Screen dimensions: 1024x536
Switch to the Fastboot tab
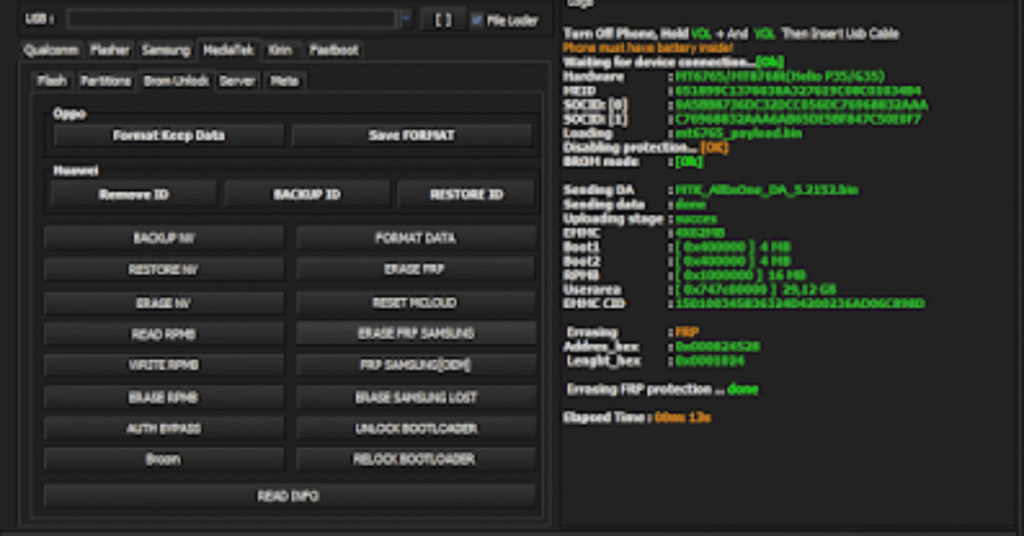click(x=334, y=50)
